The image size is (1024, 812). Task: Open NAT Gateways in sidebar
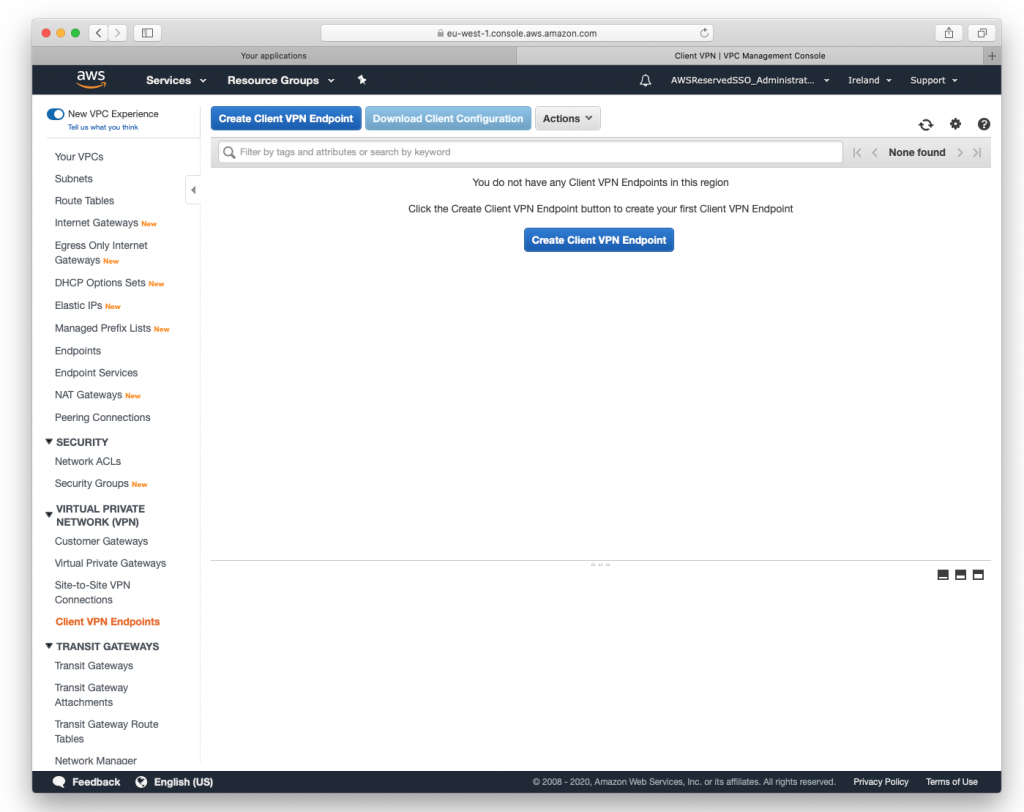click(x=88, y=395)
